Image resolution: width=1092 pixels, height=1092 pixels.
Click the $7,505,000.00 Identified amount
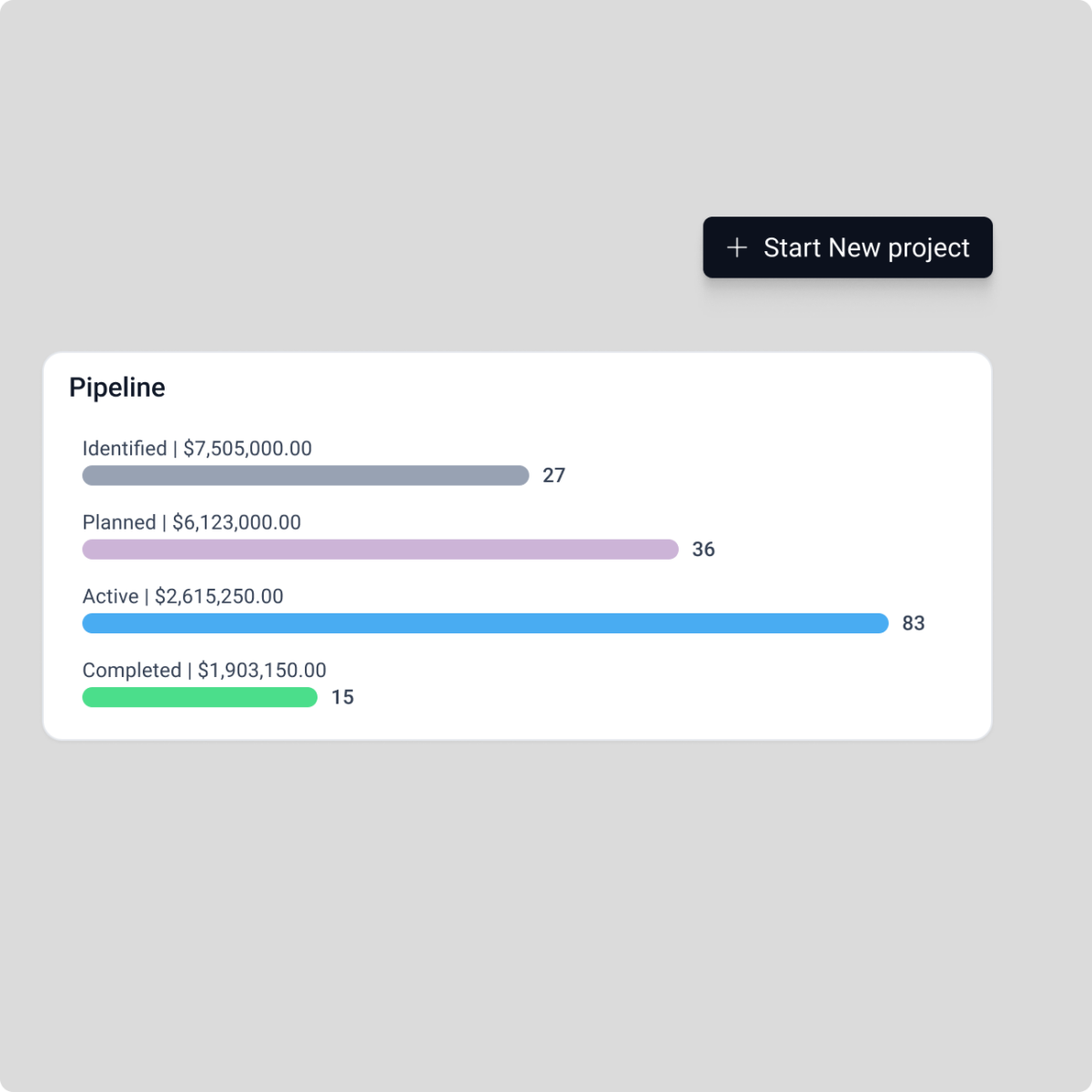(248, 449)
